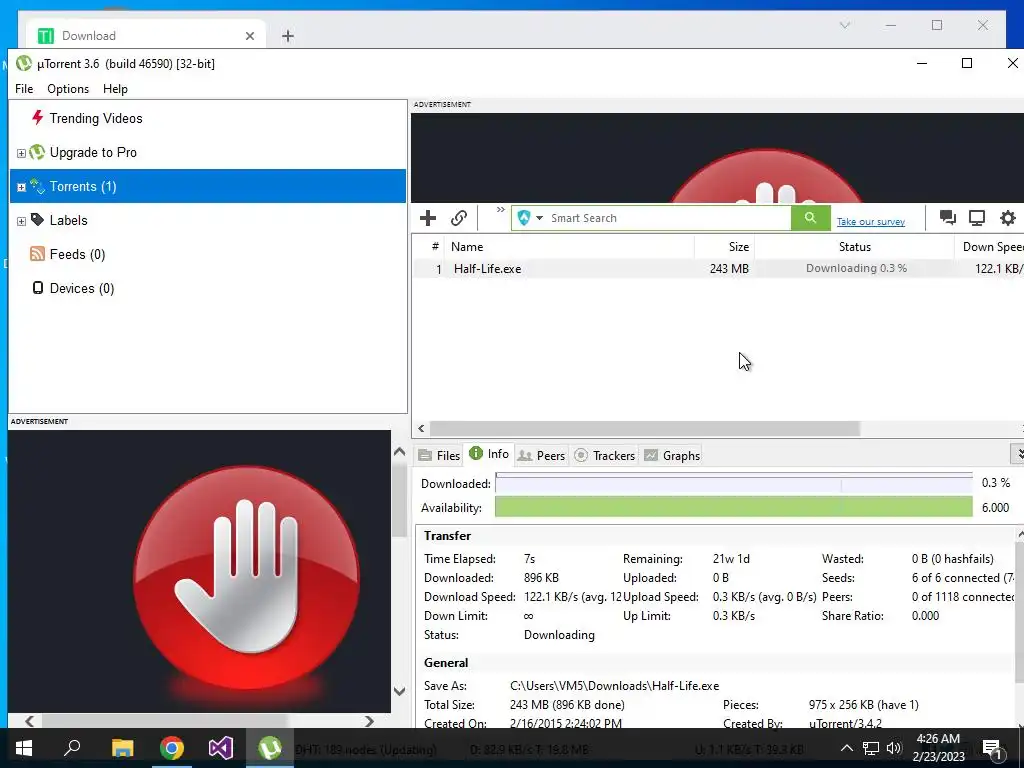This screenshot has height=768, width=1024.
Task: Sort by the Status column header
Action: pos(854,247)
